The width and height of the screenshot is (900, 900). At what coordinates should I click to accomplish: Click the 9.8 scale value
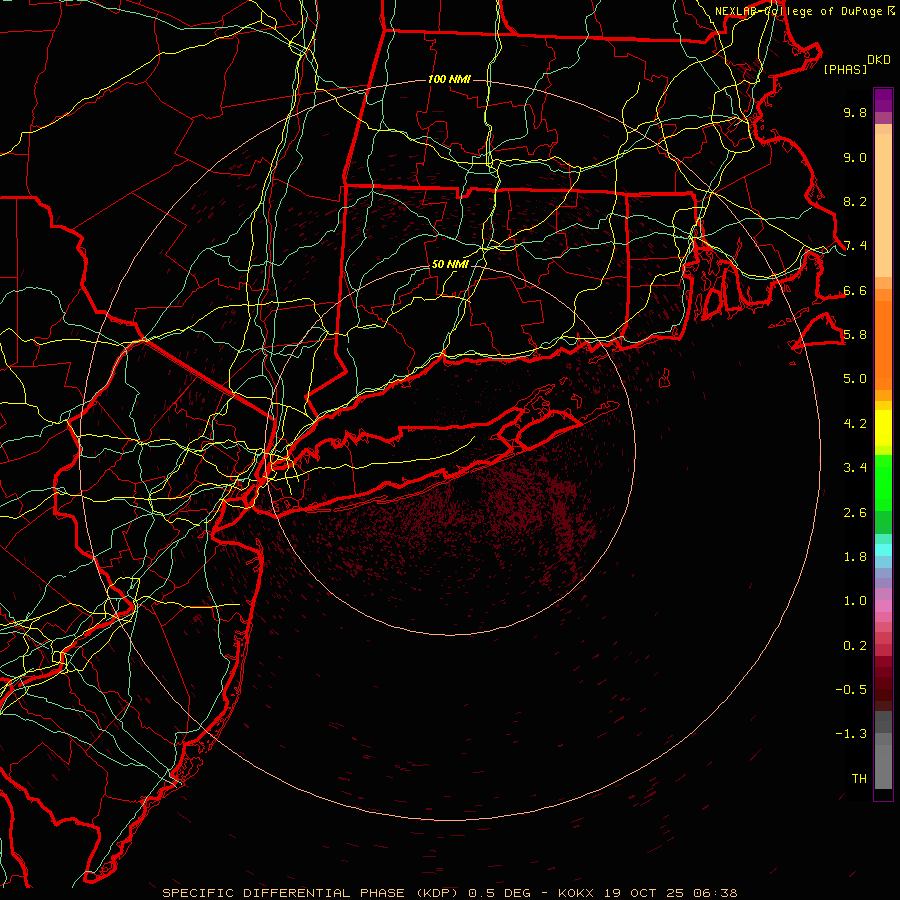coord(855,112)
